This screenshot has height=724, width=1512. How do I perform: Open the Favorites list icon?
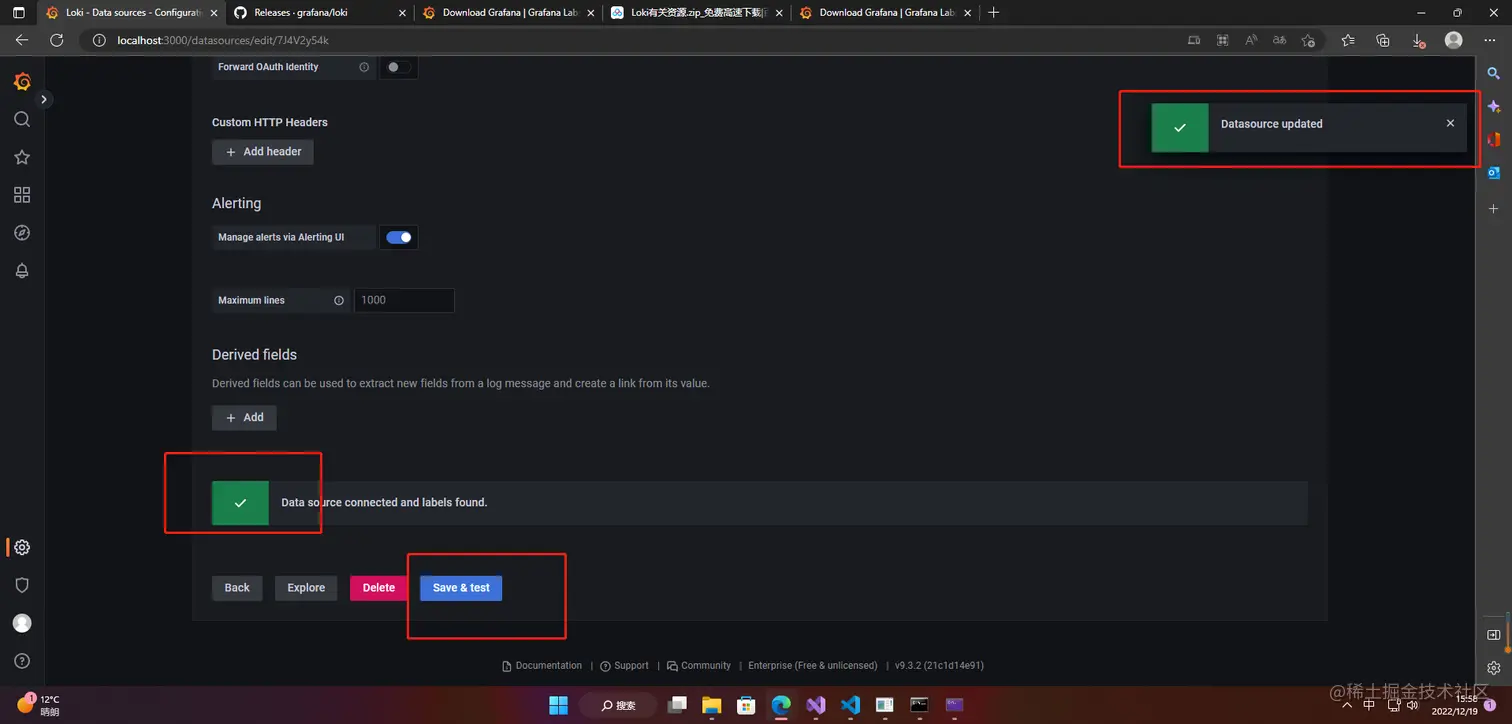(x=1348, y=40)
